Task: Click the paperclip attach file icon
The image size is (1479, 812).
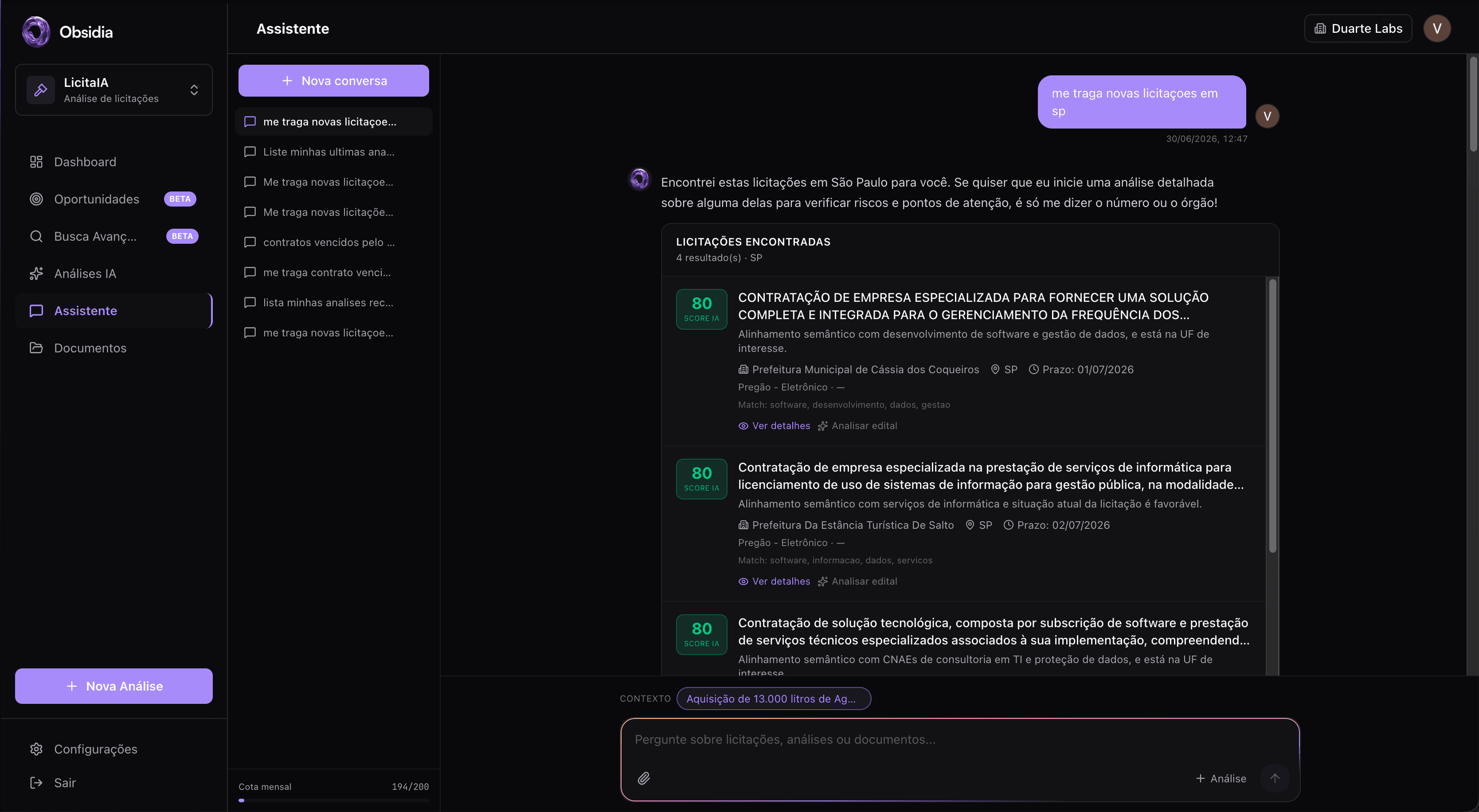Action: coord(644,778)
